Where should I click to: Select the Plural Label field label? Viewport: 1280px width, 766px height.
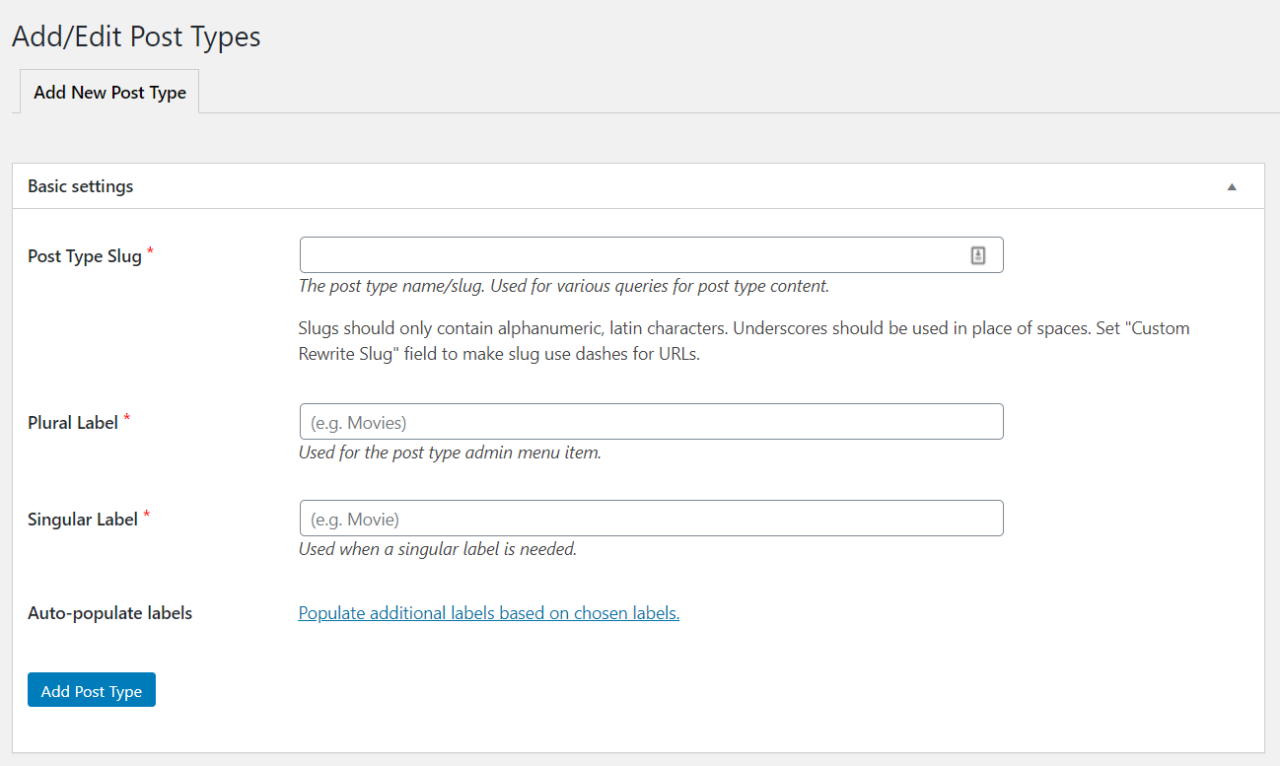(74, 422)
